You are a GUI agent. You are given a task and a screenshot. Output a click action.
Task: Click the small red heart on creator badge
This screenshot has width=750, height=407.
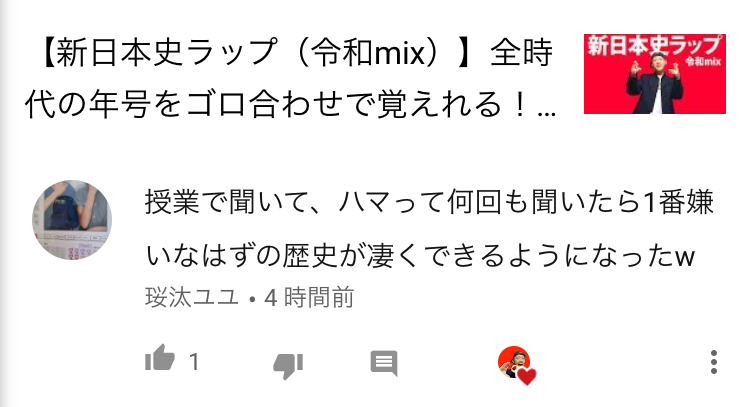(x=527, y=376)
